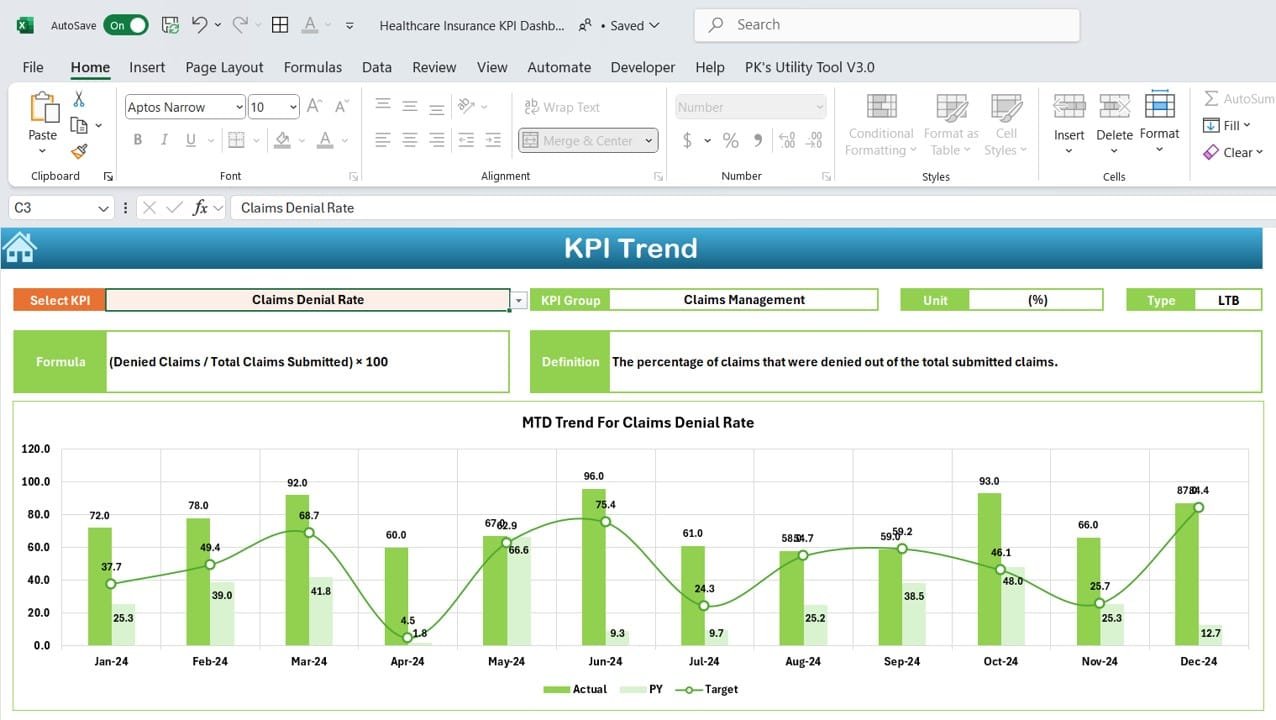Open the Select KPI dropdown arrow

pos(518,300)
